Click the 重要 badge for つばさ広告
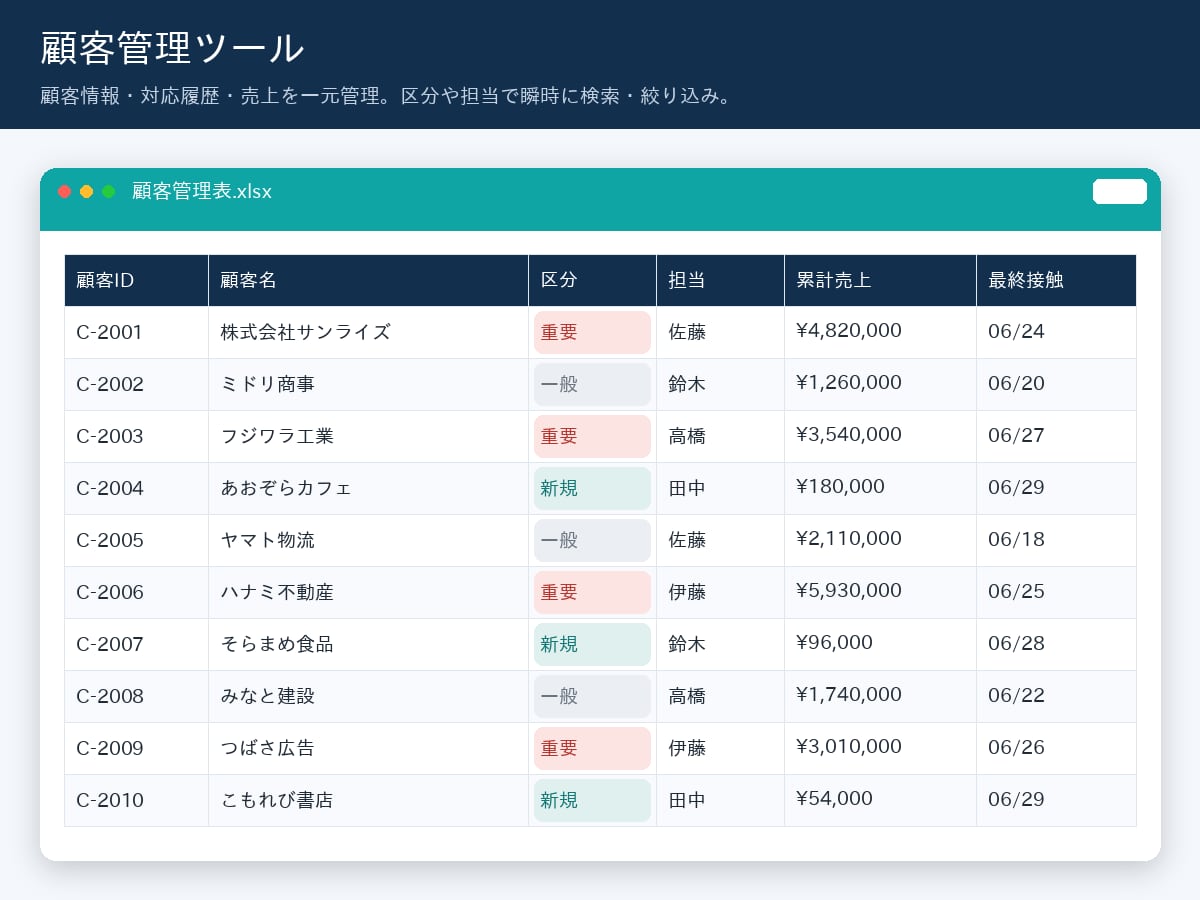Viewport: 1200px width, 900px height. [593, 749]
